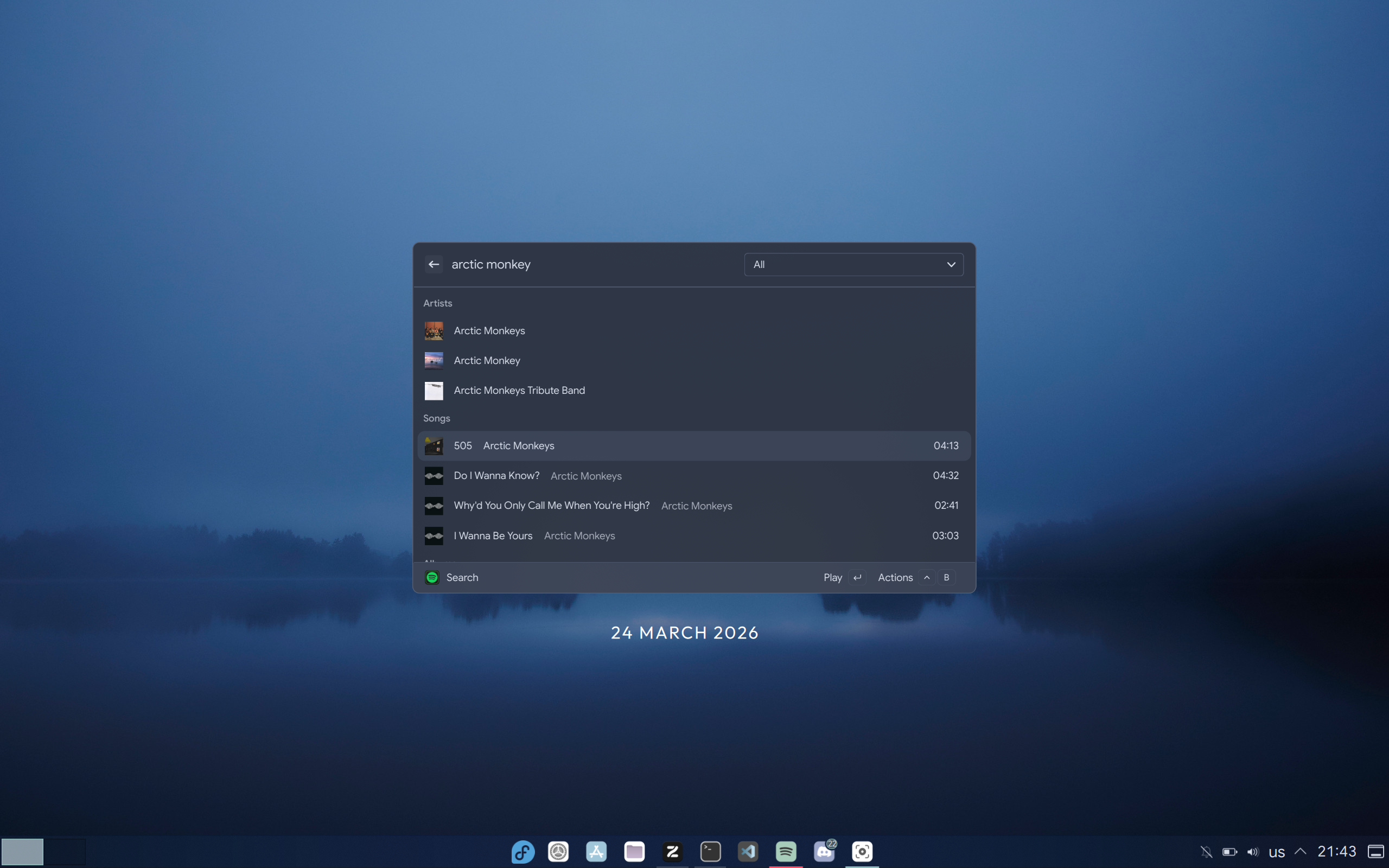Open the battery status indicator
This screenshot has width=1389, height=868.
pos(1229,852)
